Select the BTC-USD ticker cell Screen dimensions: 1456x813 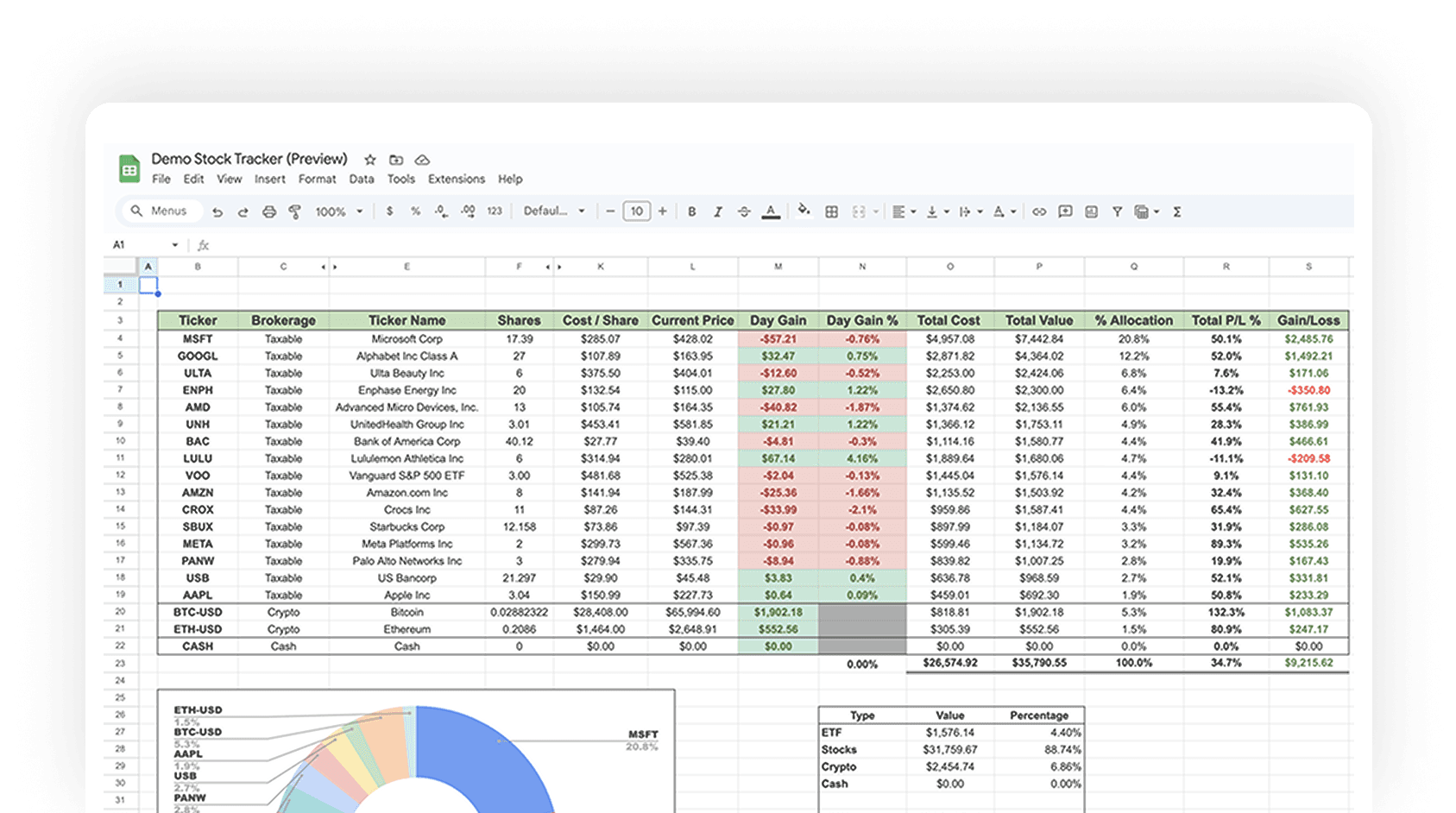[x=198, y=612]
